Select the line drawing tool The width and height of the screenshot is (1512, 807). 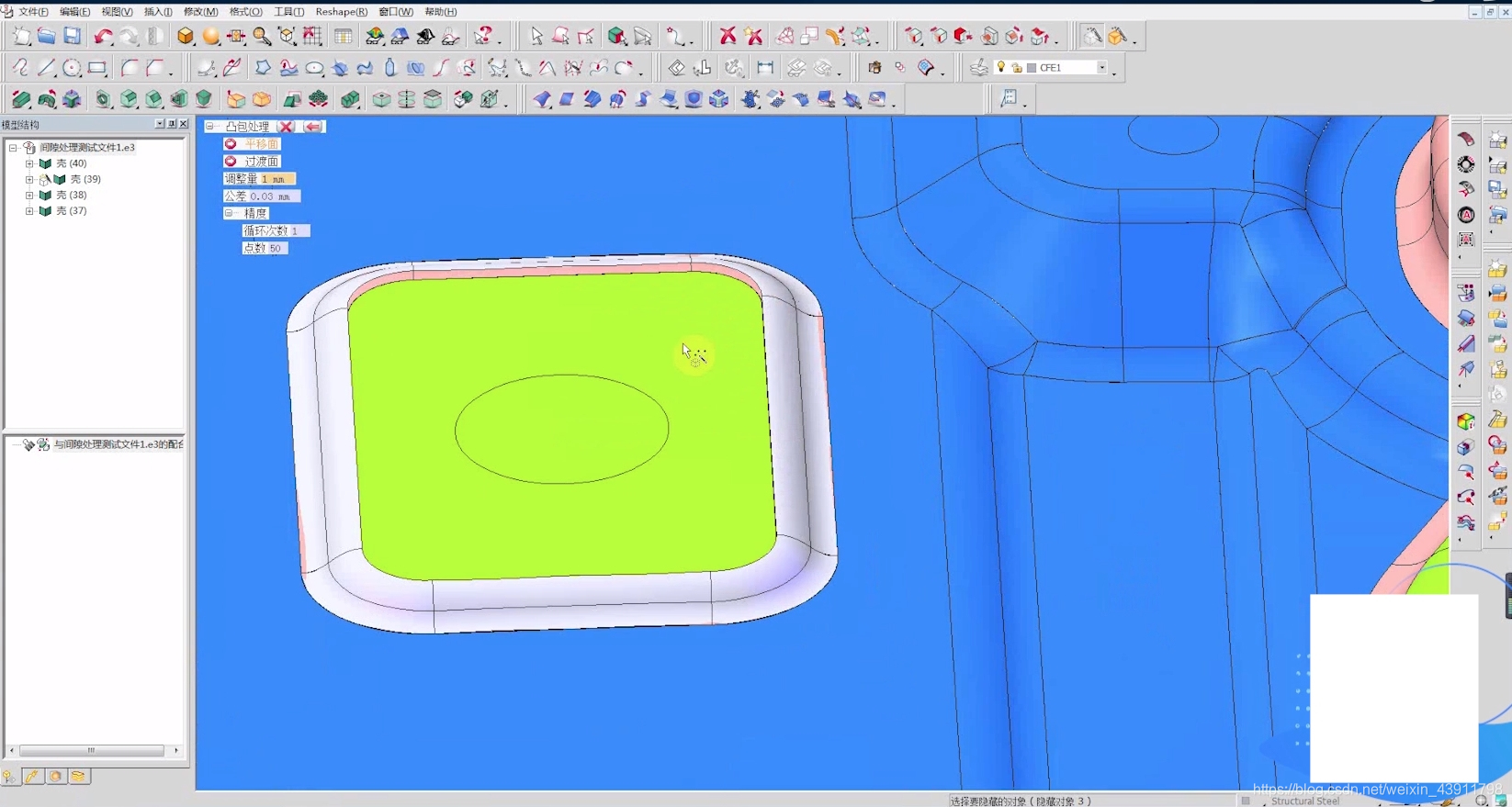tap(46, 68)
